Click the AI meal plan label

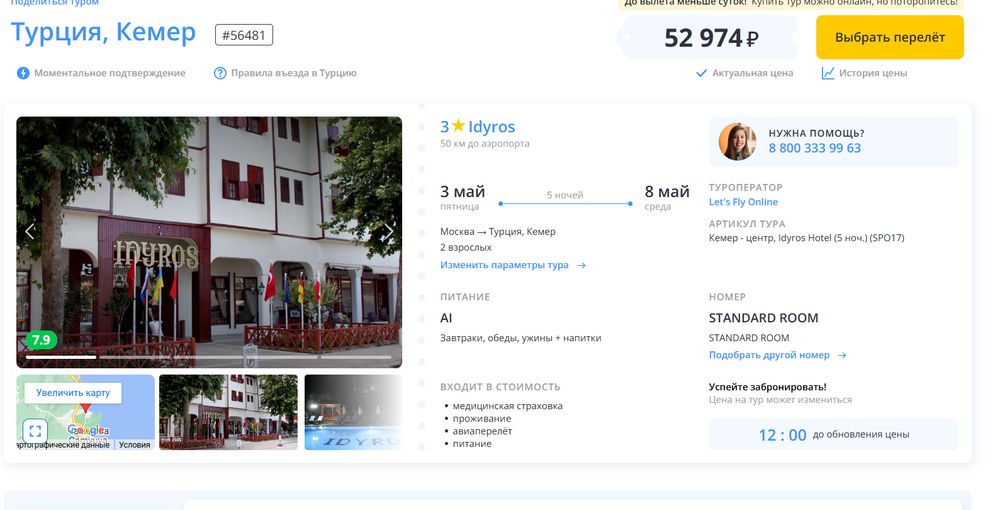coord(446,318)
